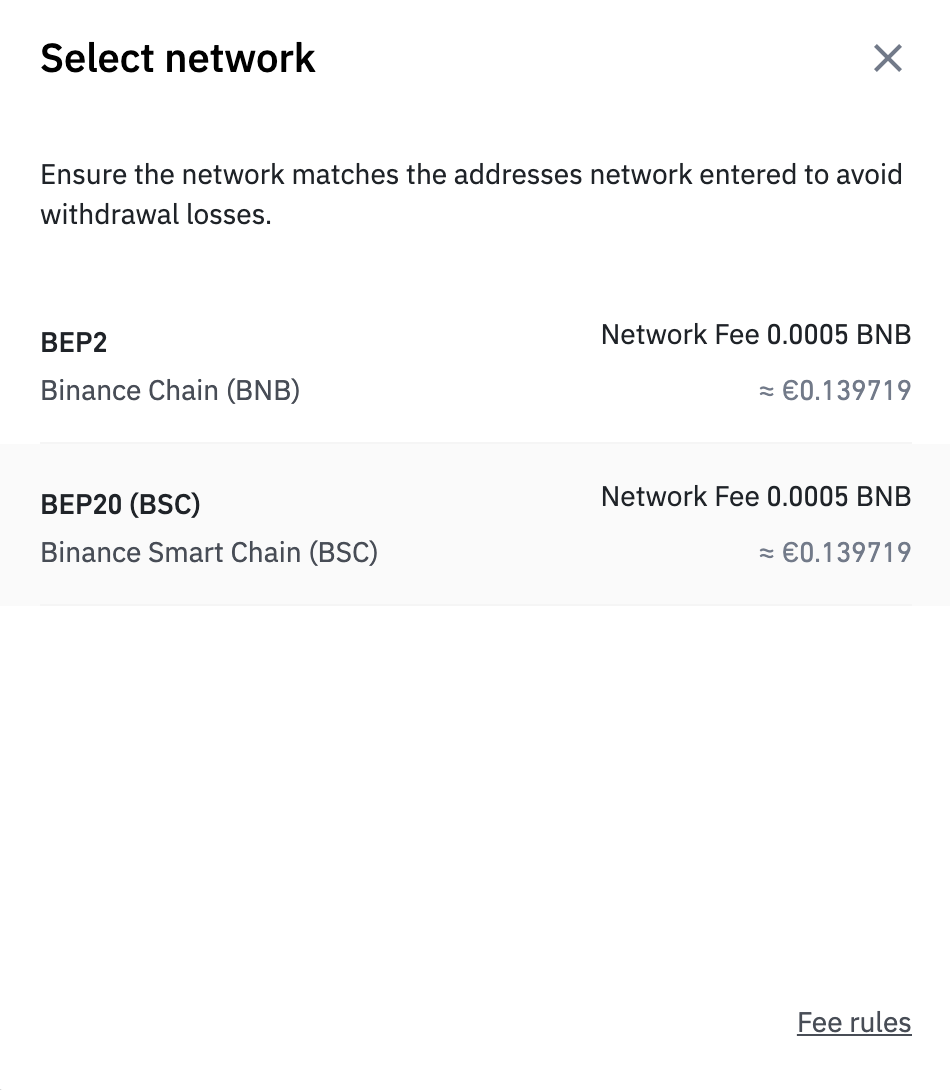Click Binance Smart Chain (BSC) description
Viewport: 950px width, 1090px height.
[x=209, y=552]
